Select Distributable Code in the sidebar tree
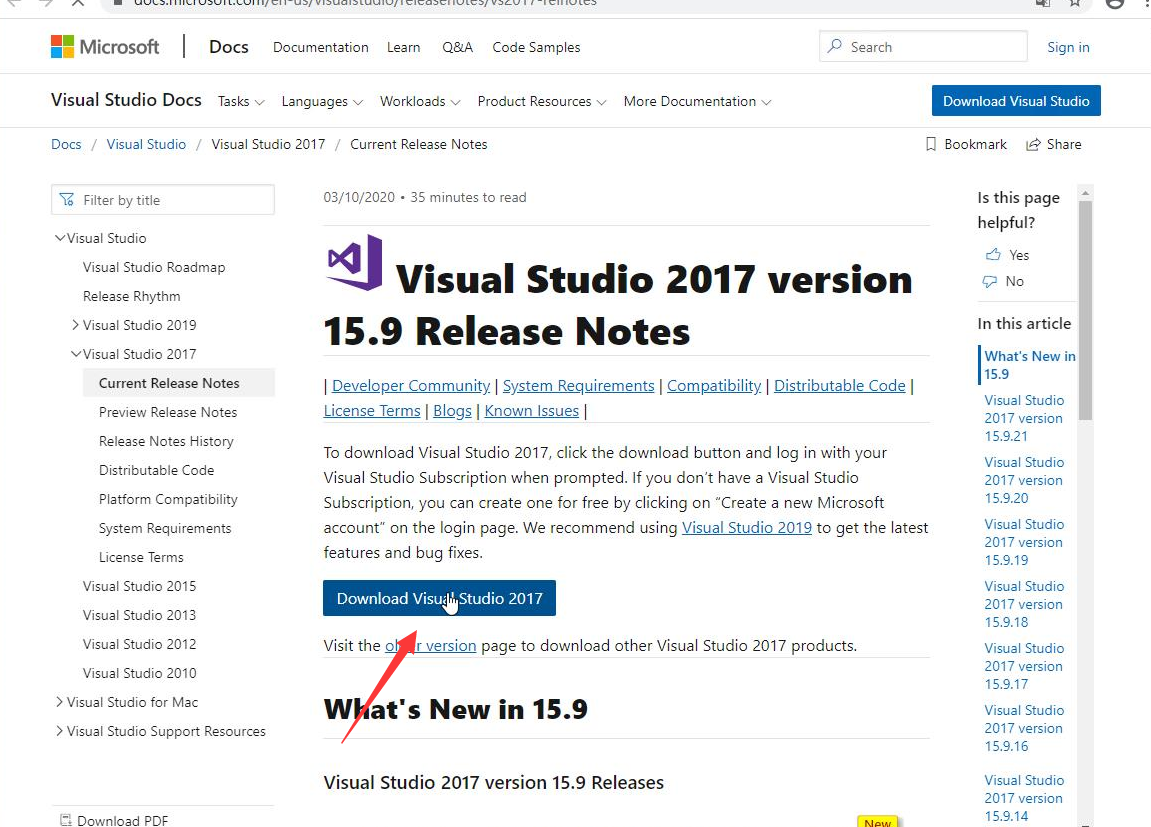The width and height of the screenshot is (1151, 827). (x=157, y=470)
